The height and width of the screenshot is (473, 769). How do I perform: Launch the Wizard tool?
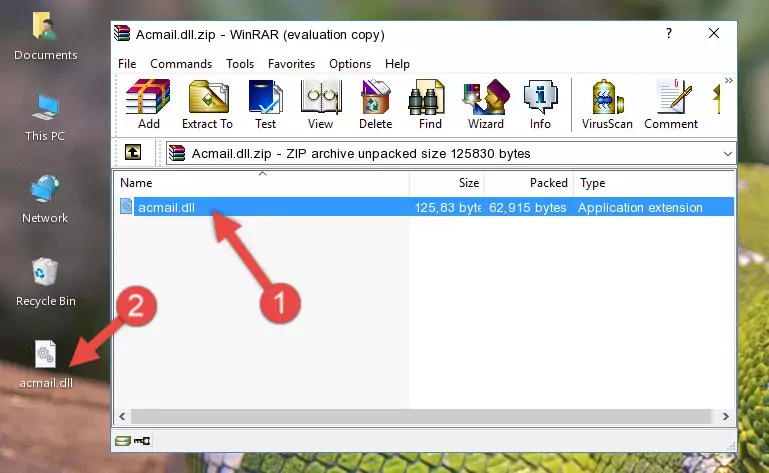(x=486, y=104)
